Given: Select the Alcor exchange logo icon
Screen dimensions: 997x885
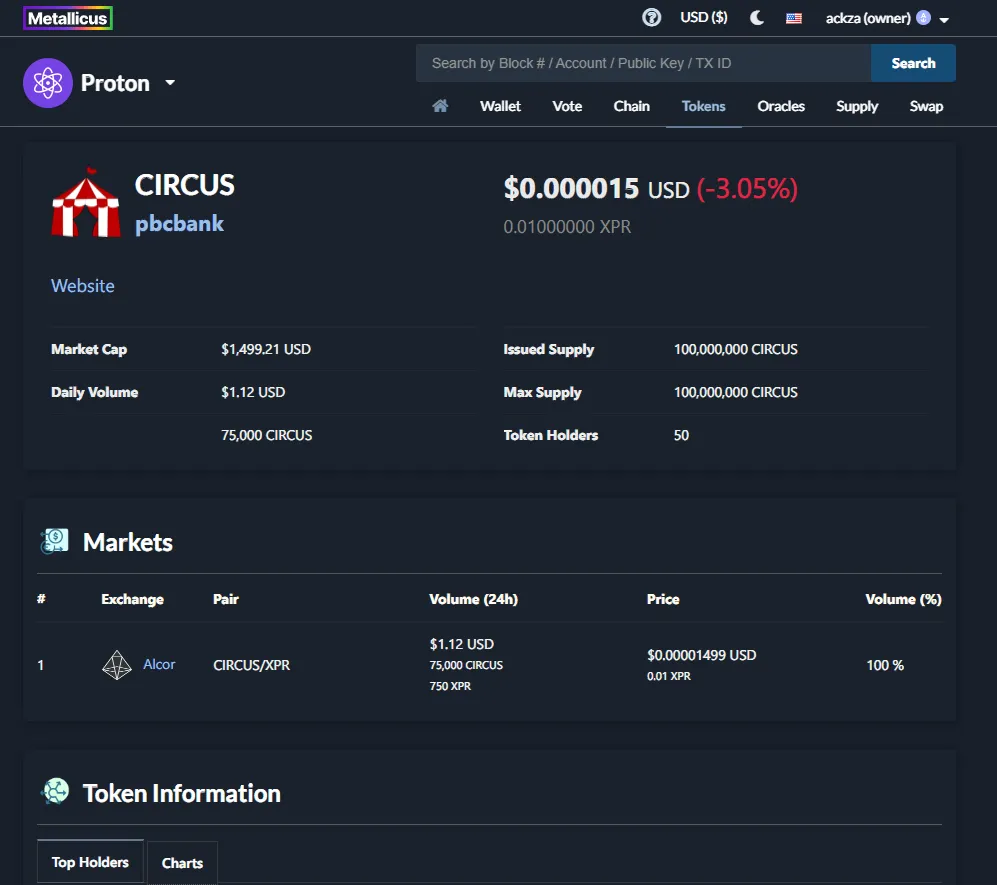Looking at the screenshot, I should coord(117,665).
